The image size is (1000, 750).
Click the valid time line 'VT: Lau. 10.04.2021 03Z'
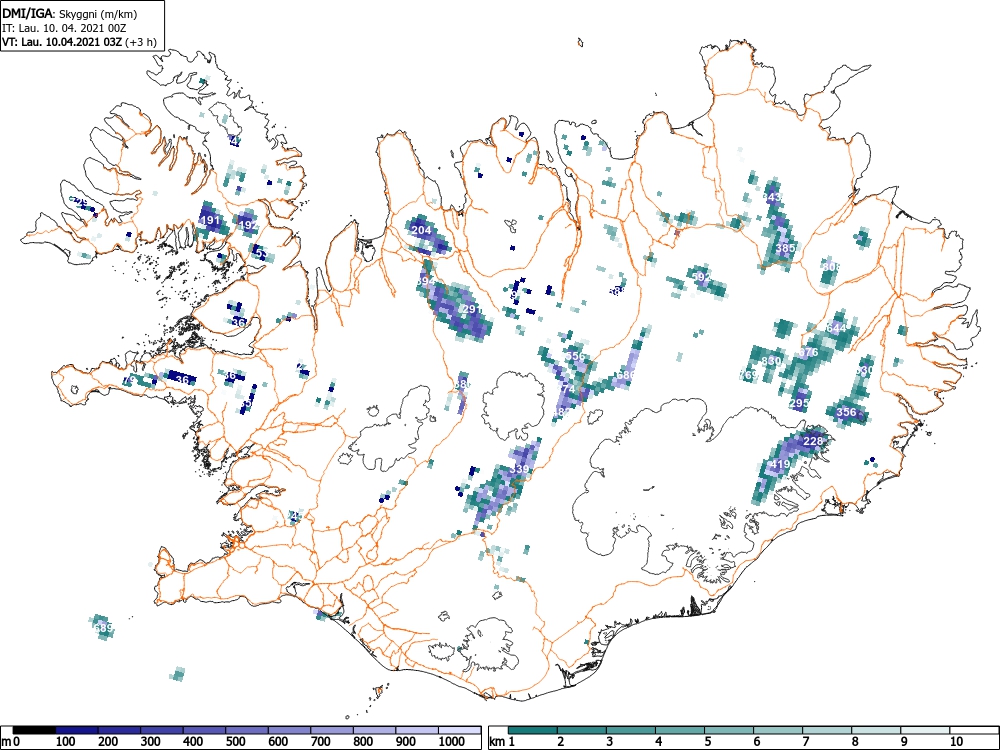coord(63,42)
